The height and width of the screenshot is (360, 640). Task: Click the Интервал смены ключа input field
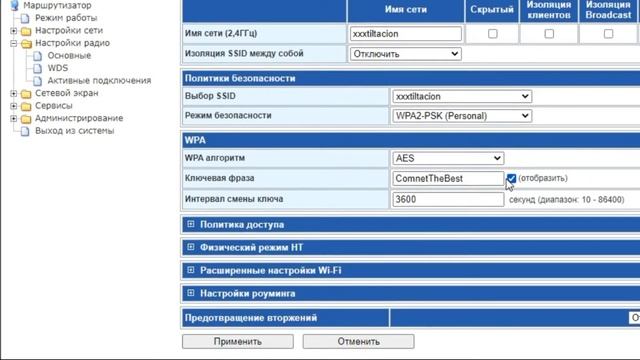[x=448, y=200]
